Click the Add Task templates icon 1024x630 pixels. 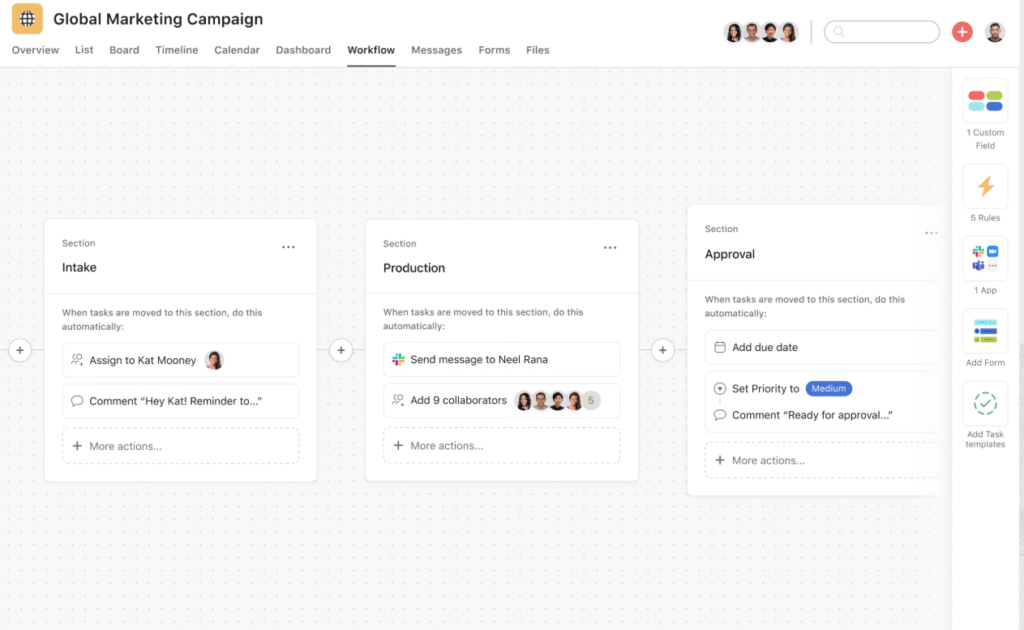point(984,403)
